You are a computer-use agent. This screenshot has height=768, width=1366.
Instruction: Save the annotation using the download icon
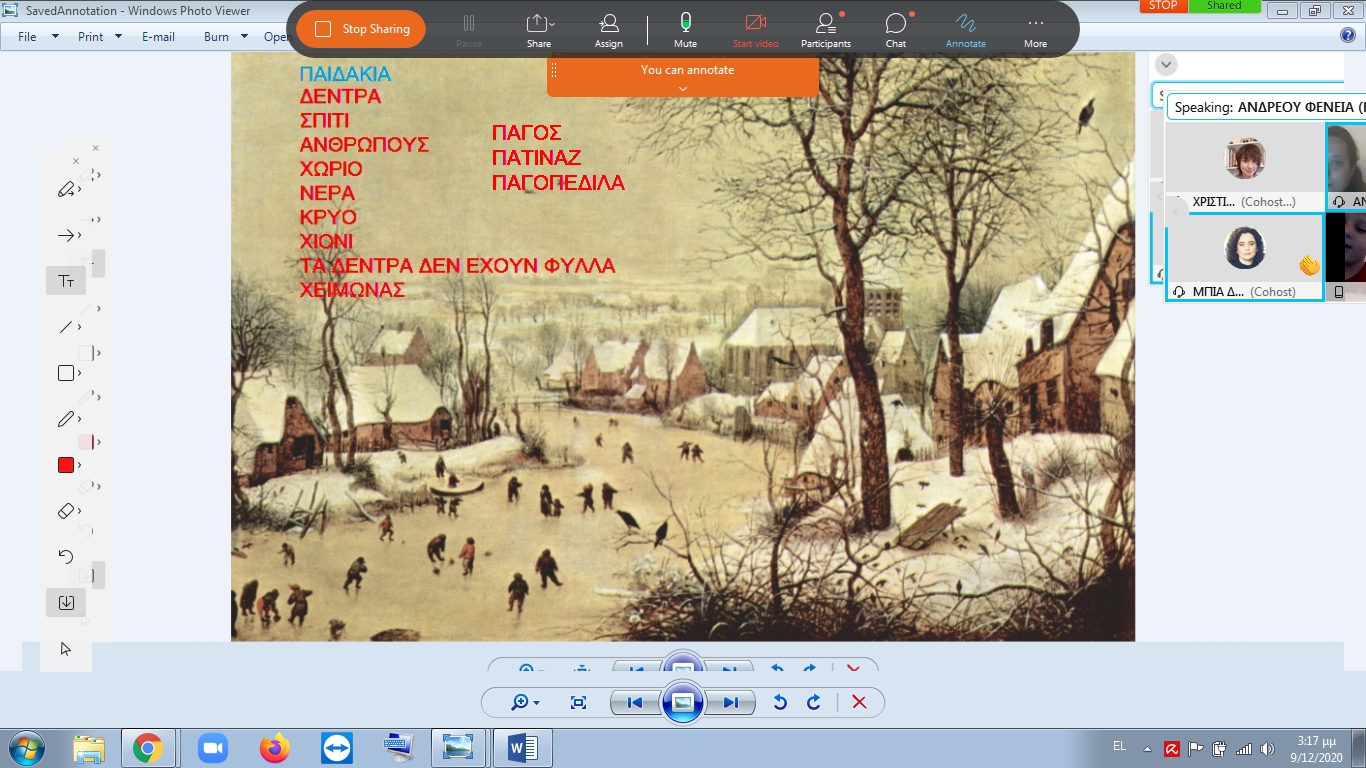click(x=66, y=602)
